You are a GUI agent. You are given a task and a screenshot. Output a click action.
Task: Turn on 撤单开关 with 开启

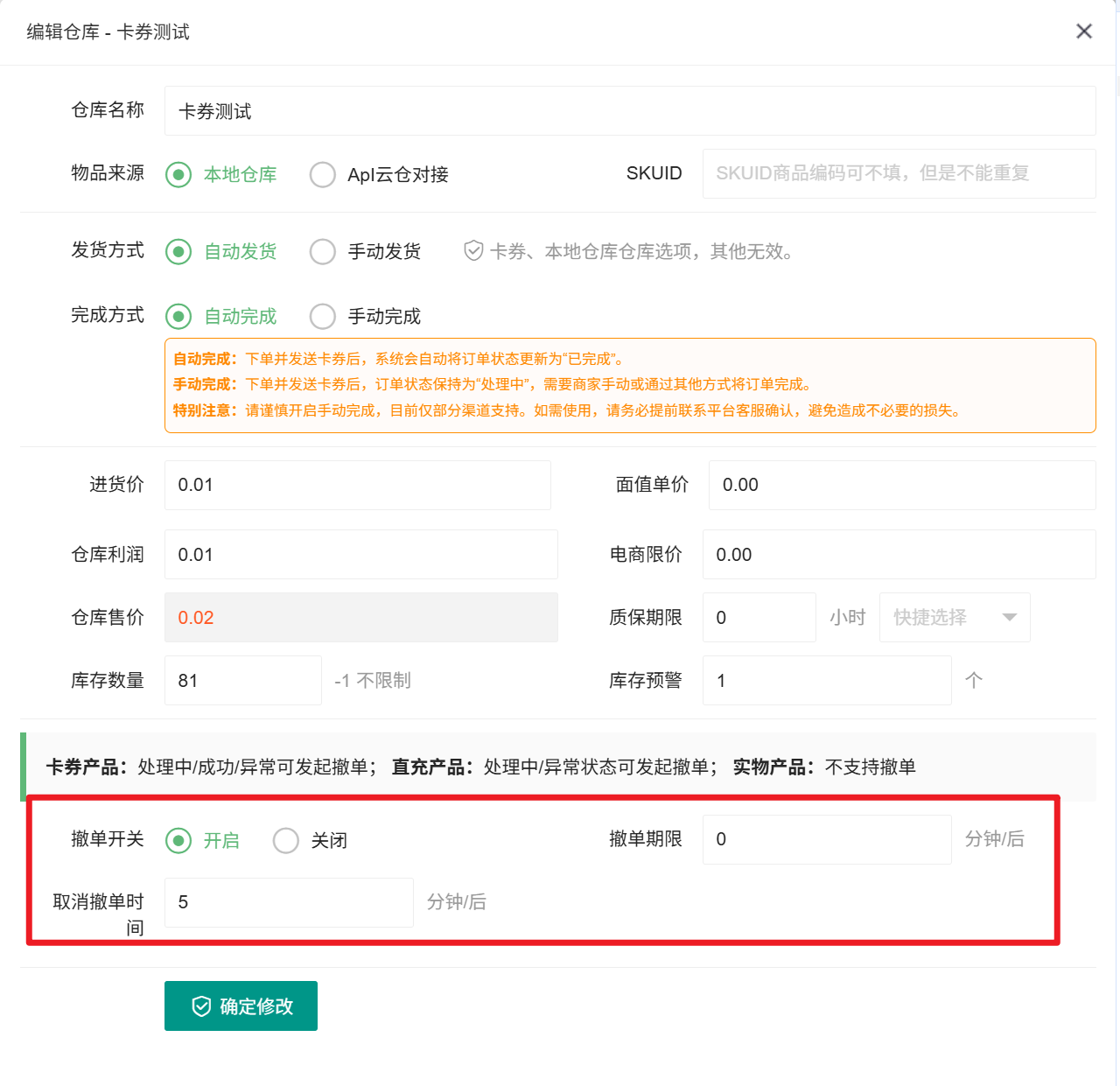178,841
